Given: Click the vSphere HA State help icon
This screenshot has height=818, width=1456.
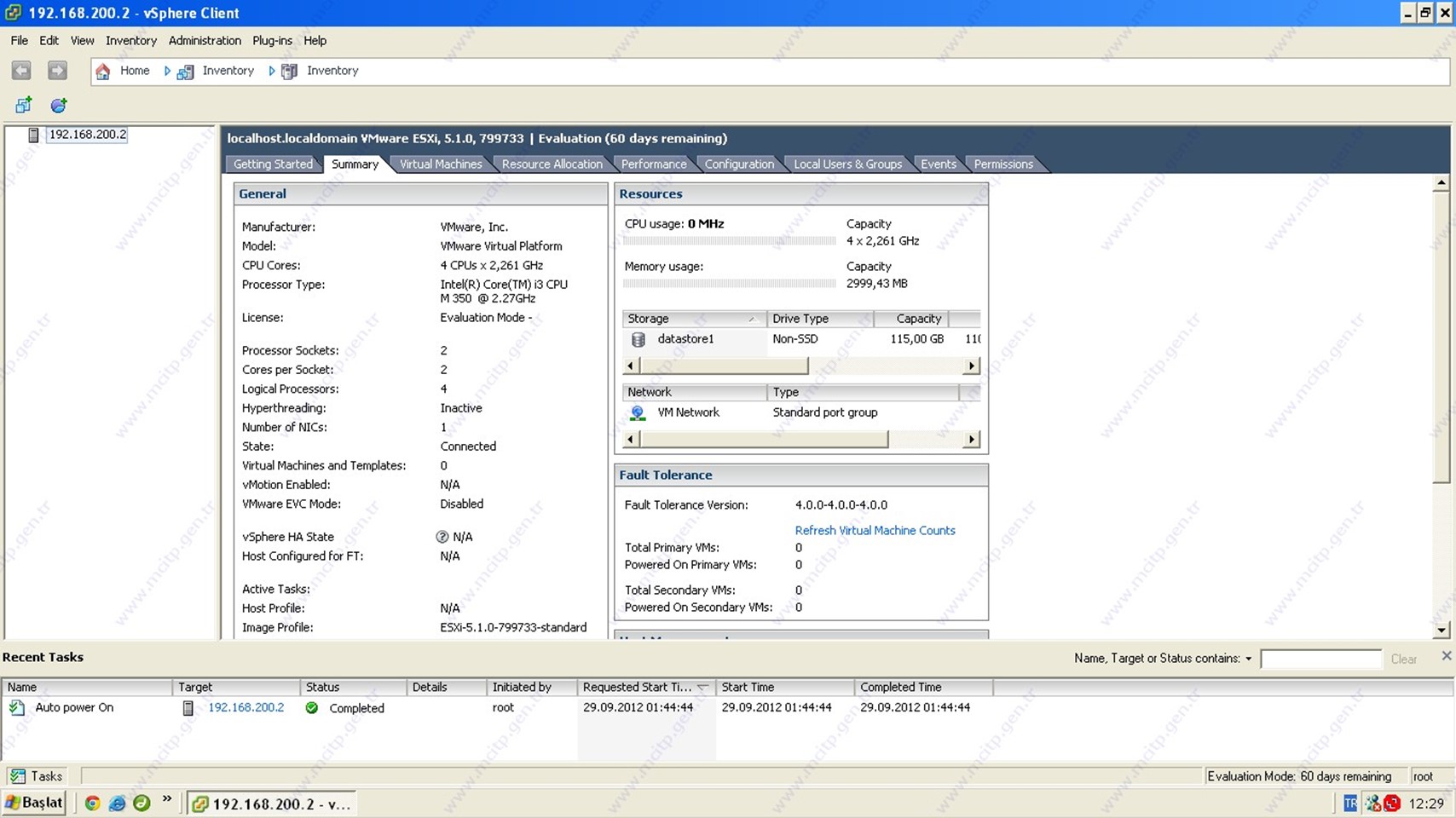Looking at the screenshot, I should pos(442,537).
